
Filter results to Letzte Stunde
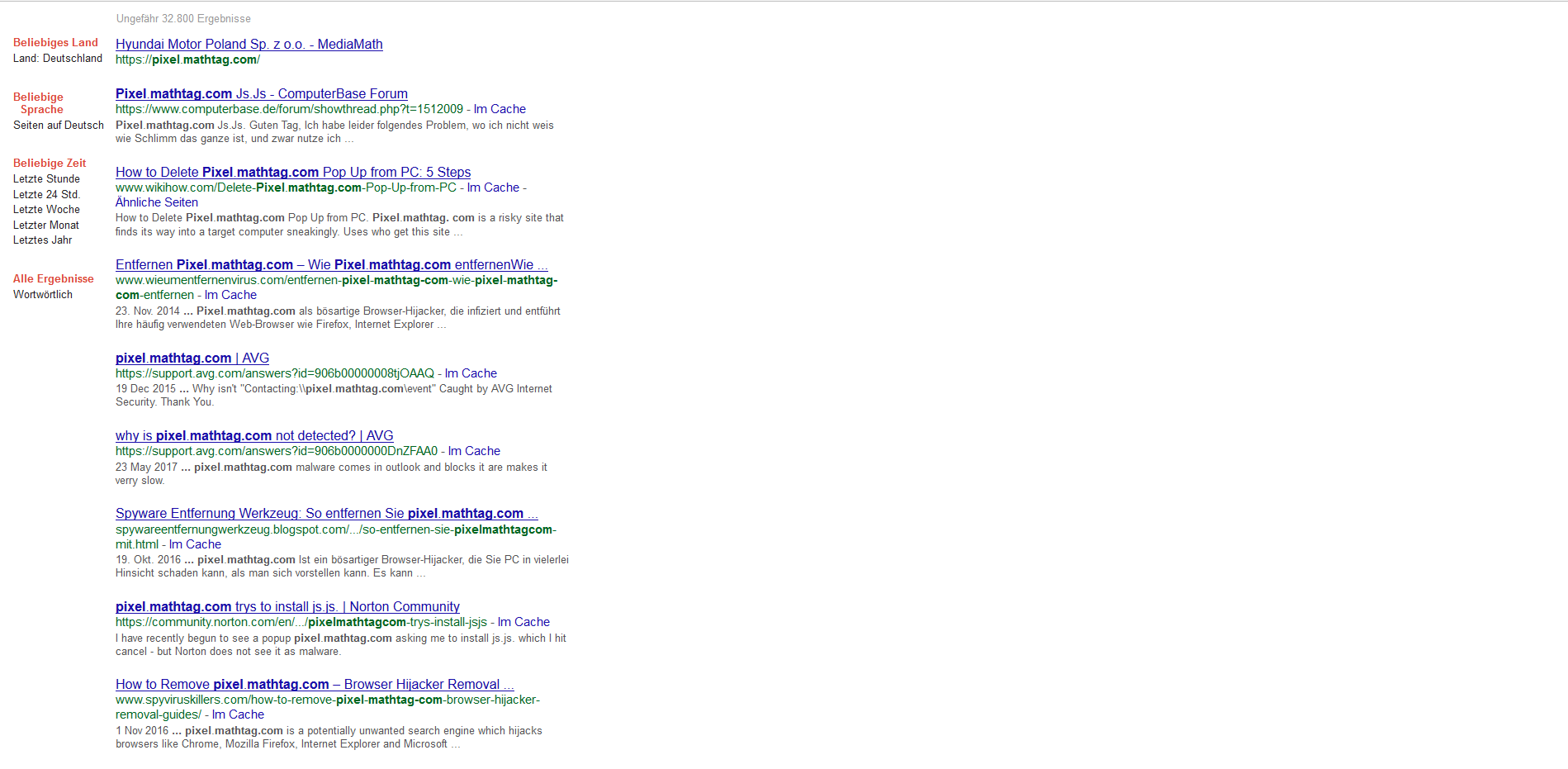point(46,179)
